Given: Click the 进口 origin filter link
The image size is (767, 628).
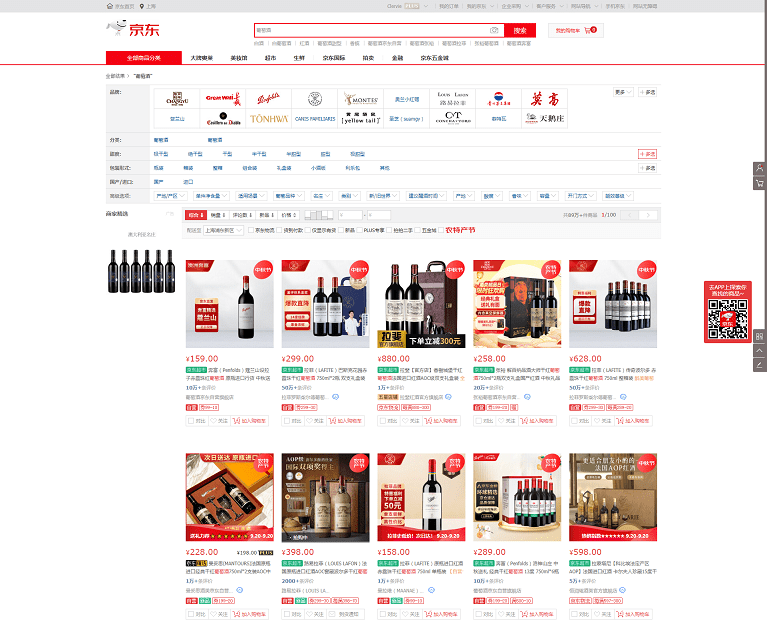Looking at the screenshot, I should pyautogui.click(x=188, y=182).
